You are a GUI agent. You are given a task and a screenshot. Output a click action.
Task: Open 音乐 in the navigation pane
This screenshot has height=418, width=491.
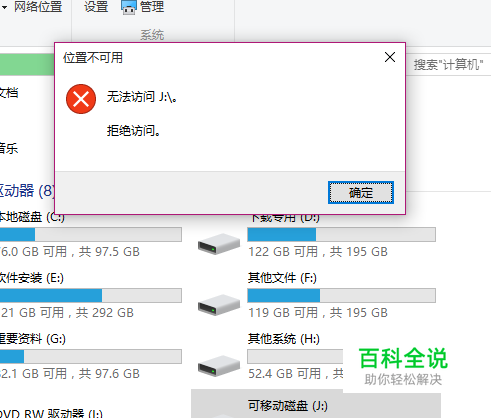9,148
